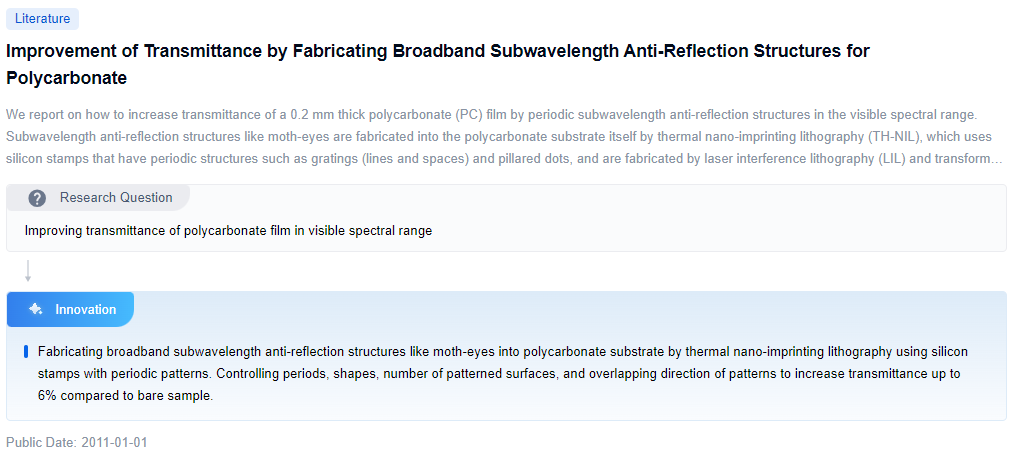Click the research question text about improving transmittance
The image size is (1019, 458).
228,231
